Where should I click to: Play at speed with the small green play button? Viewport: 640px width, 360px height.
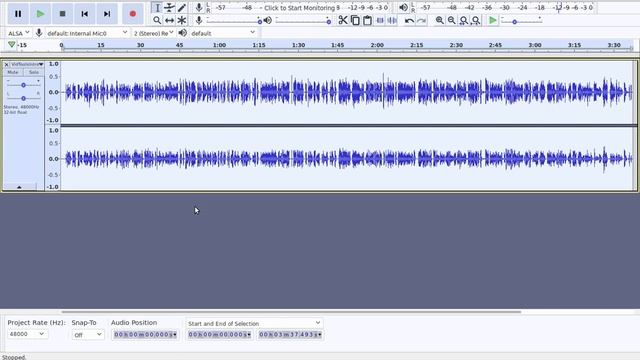[493, 20]
